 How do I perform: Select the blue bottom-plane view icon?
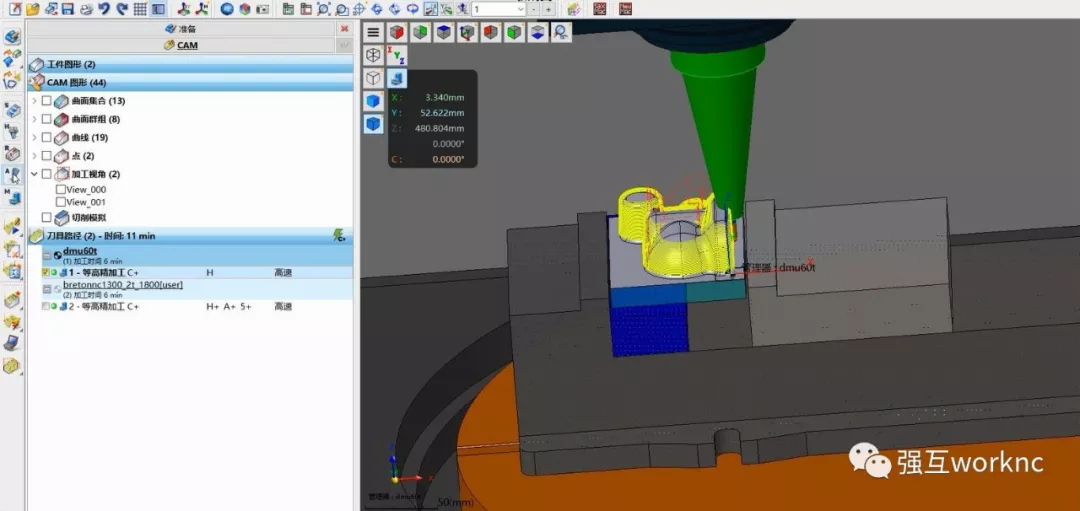(x=538, y=32)
